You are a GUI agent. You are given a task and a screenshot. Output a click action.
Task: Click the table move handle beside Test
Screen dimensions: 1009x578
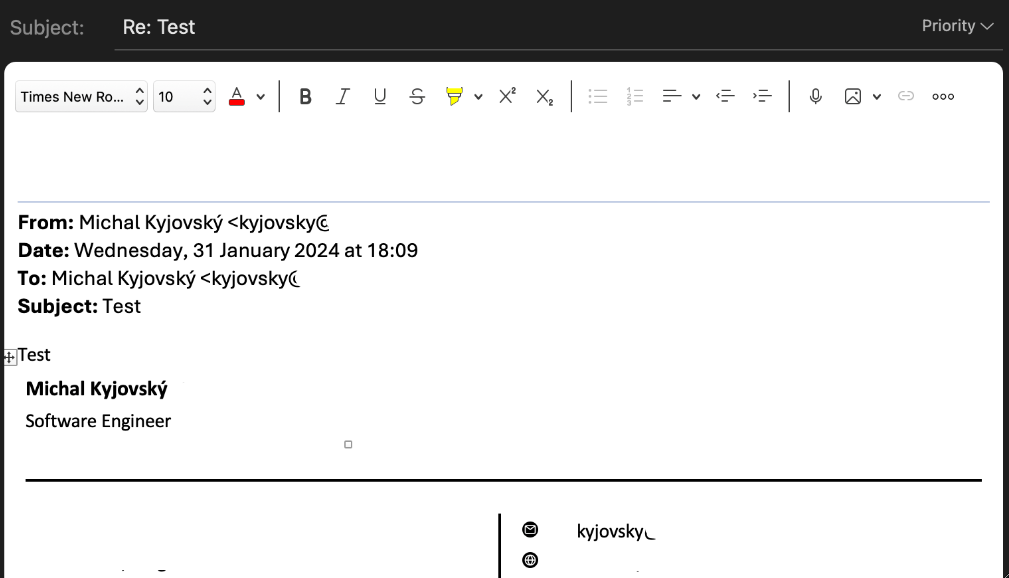[x=10, y=357]
